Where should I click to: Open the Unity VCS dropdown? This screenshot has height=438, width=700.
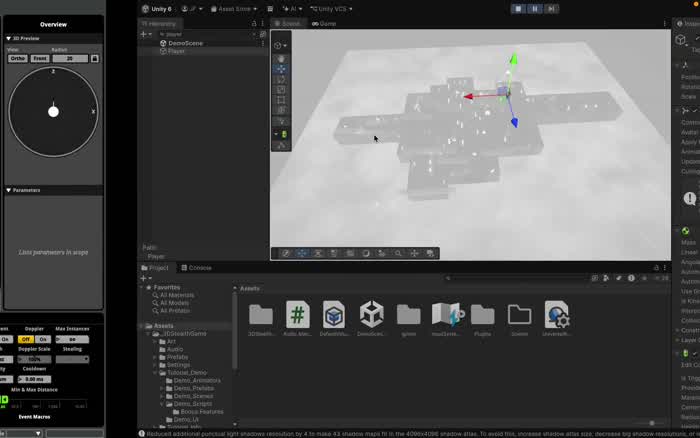[331, 8]
